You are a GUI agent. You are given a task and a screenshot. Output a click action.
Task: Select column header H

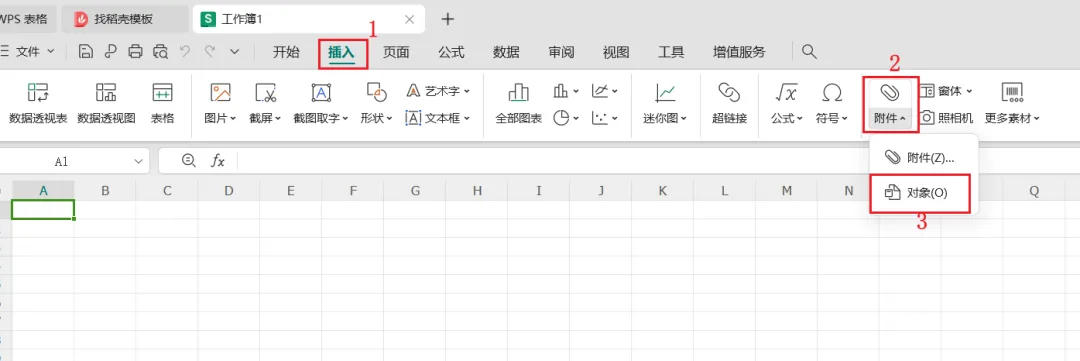477,191
